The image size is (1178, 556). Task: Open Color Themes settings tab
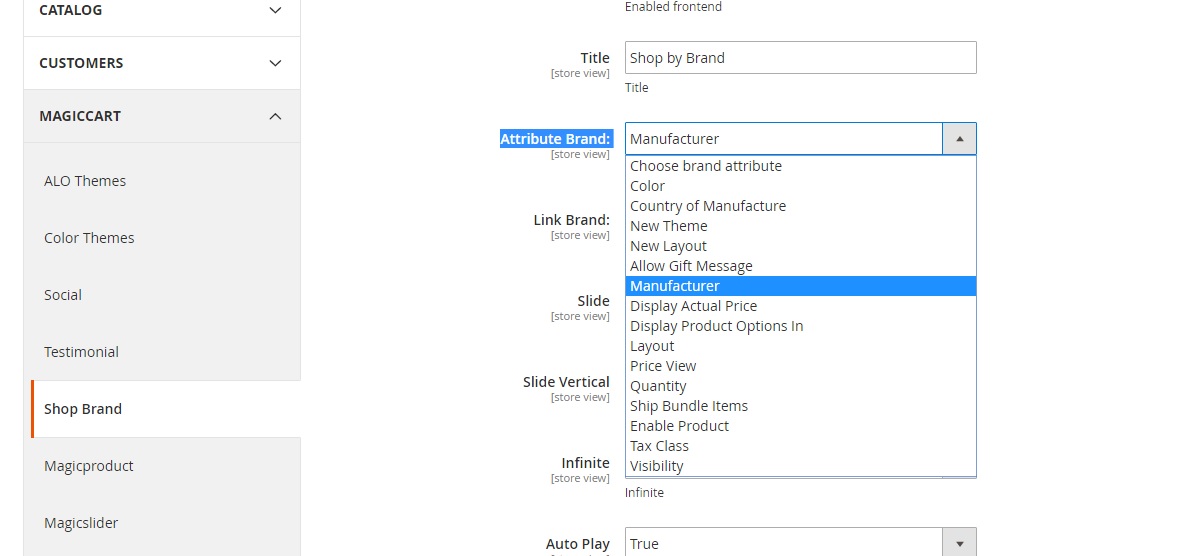click(89, 238)
